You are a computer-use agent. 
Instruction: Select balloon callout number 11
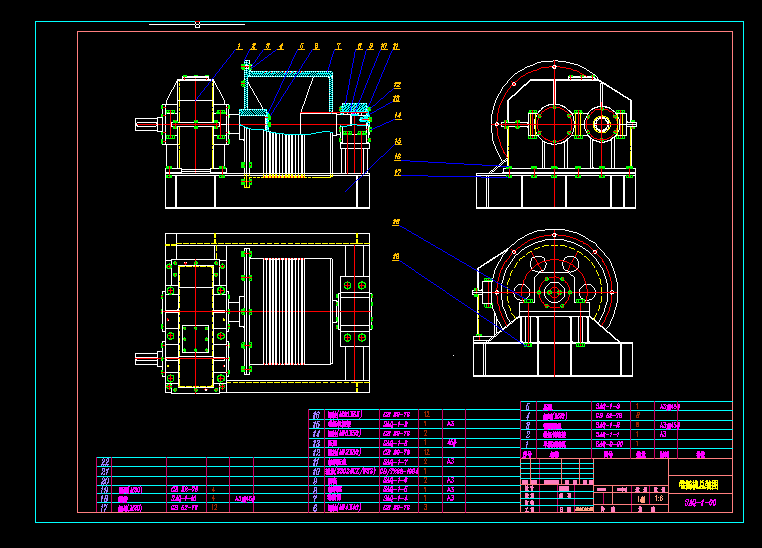[396, 47]
